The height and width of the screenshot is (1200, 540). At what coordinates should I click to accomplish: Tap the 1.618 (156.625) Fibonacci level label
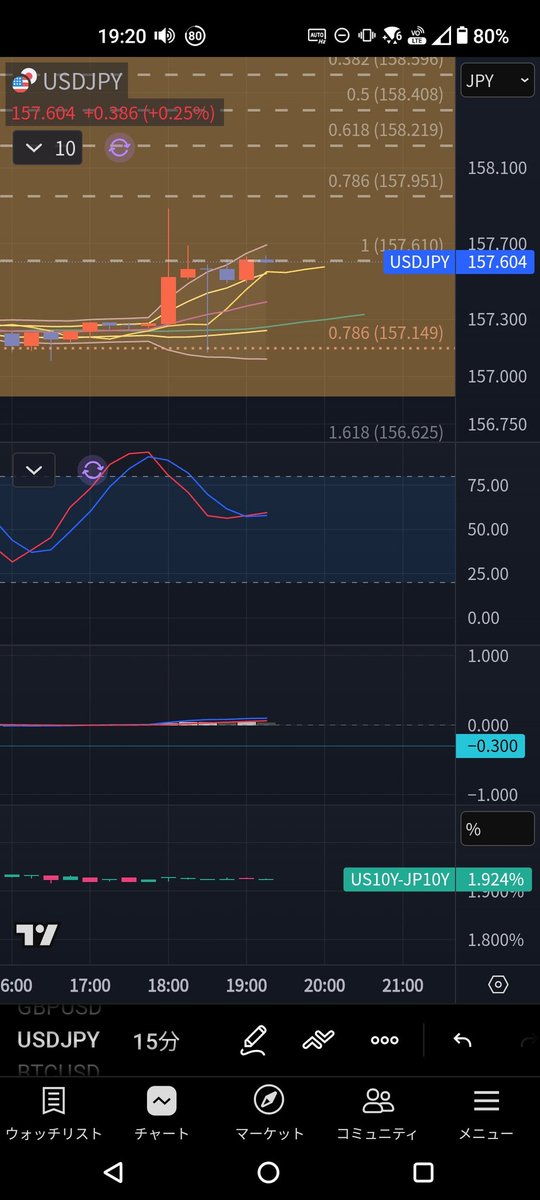pos(386,432)
